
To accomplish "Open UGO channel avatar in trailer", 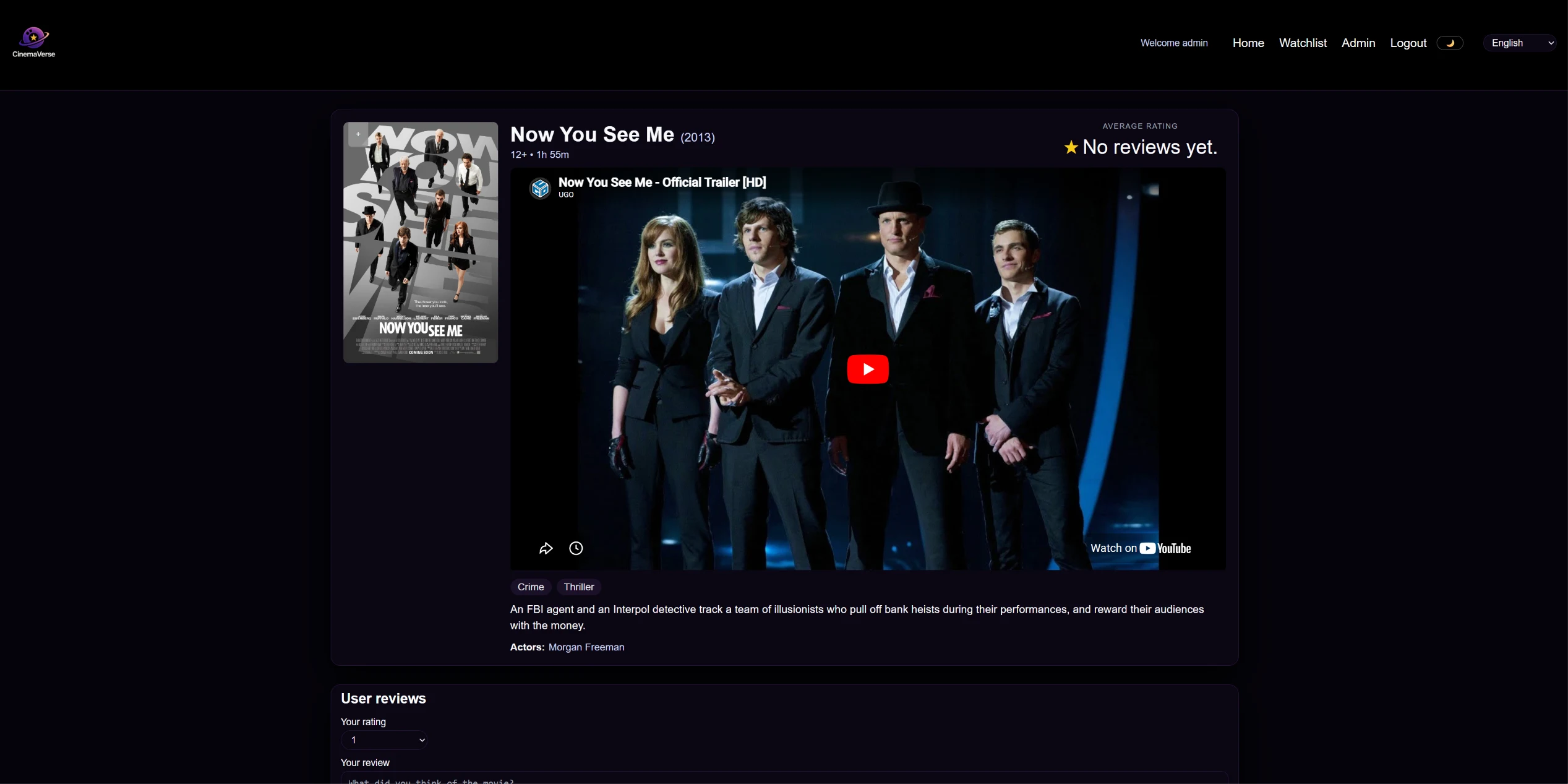I will pyautogui.click(x=540, y=187).
